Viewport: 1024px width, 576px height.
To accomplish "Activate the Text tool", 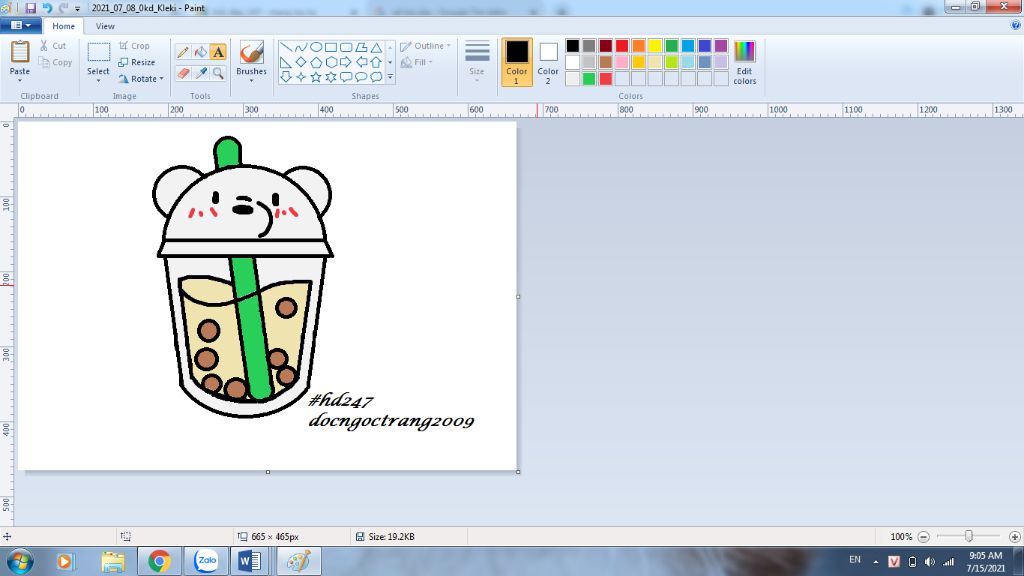I will point(218,52).
